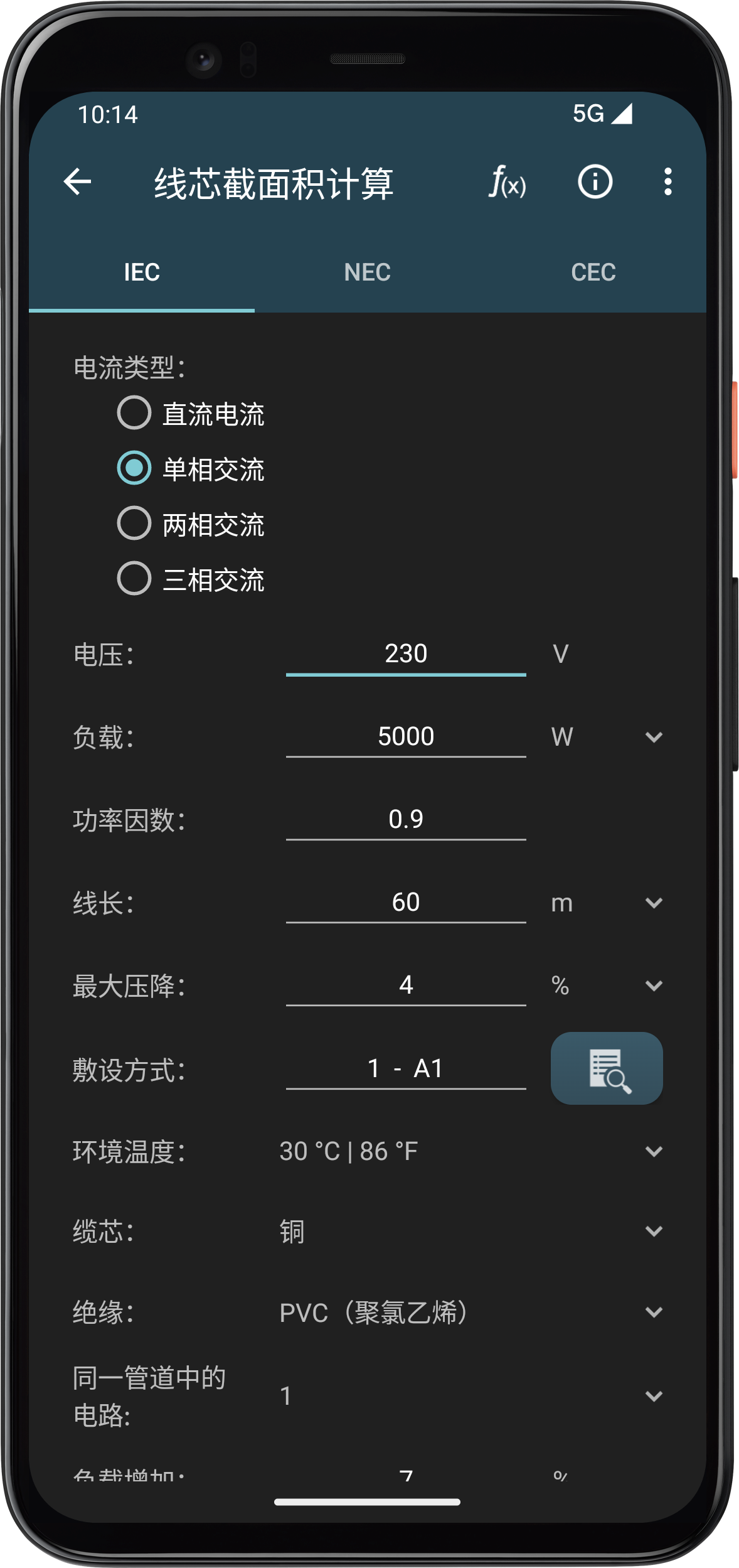739x1568 pixels.
Task: Expand the load unit W dropdown
Action: pyautogui.click(x=607, y=737)
